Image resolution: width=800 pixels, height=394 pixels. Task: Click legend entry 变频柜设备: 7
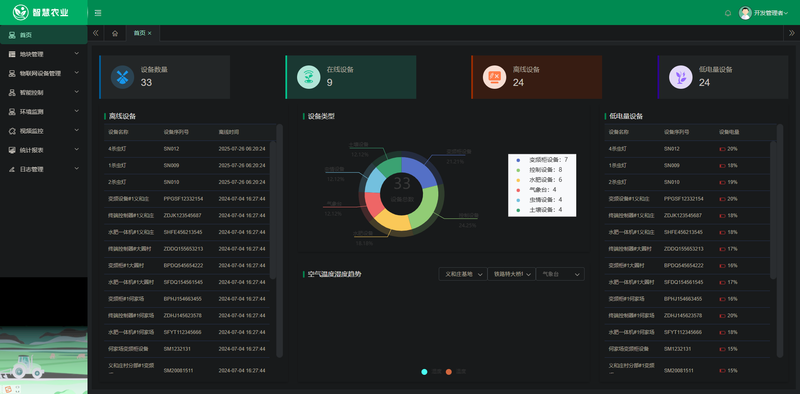point(542,160)
